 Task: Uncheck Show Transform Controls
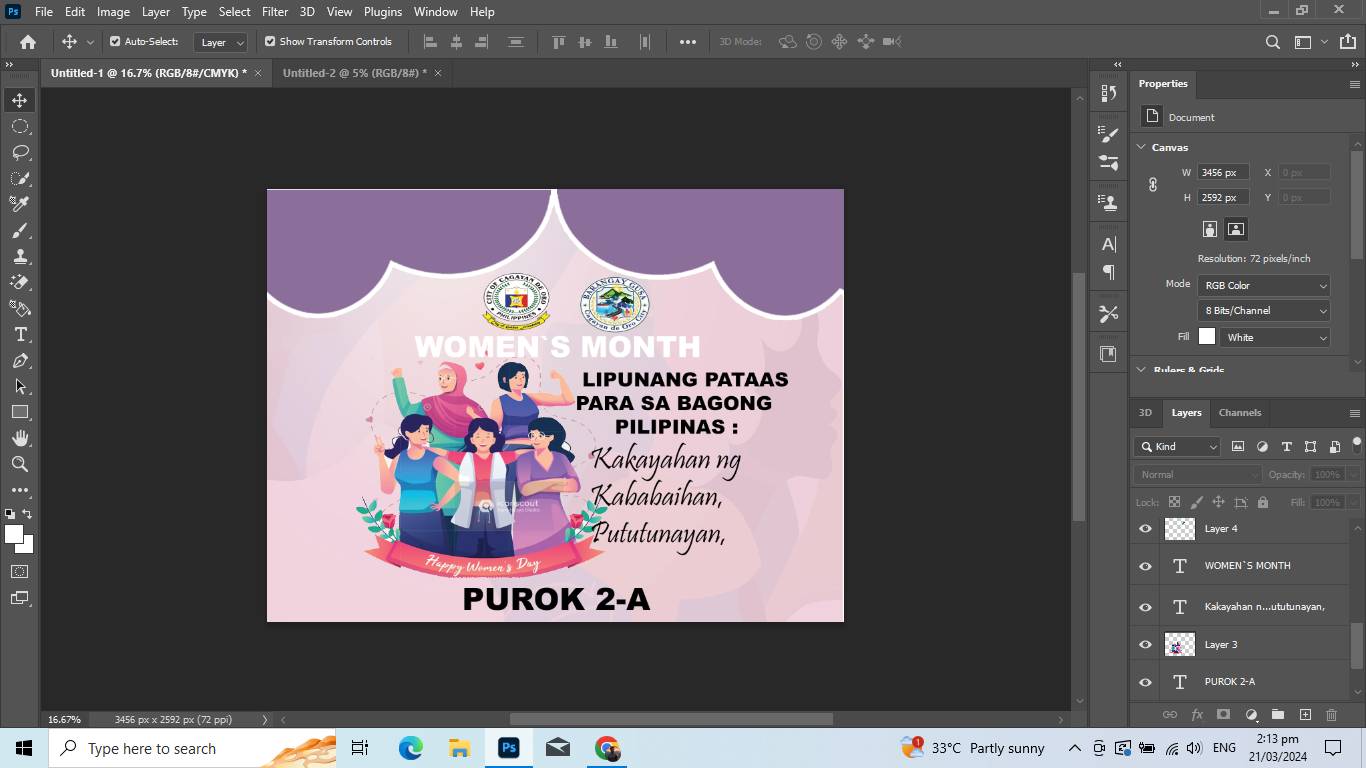[270, 42]
